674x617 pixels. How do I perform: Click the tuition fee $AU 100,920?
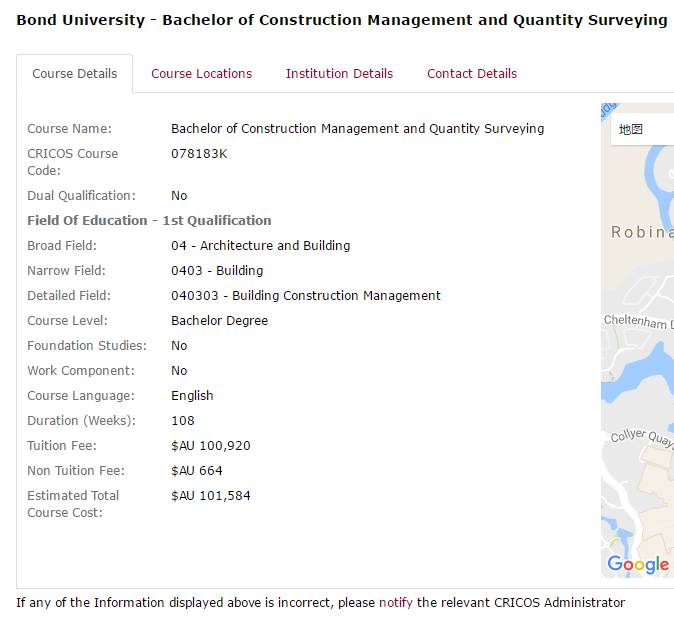211,445
